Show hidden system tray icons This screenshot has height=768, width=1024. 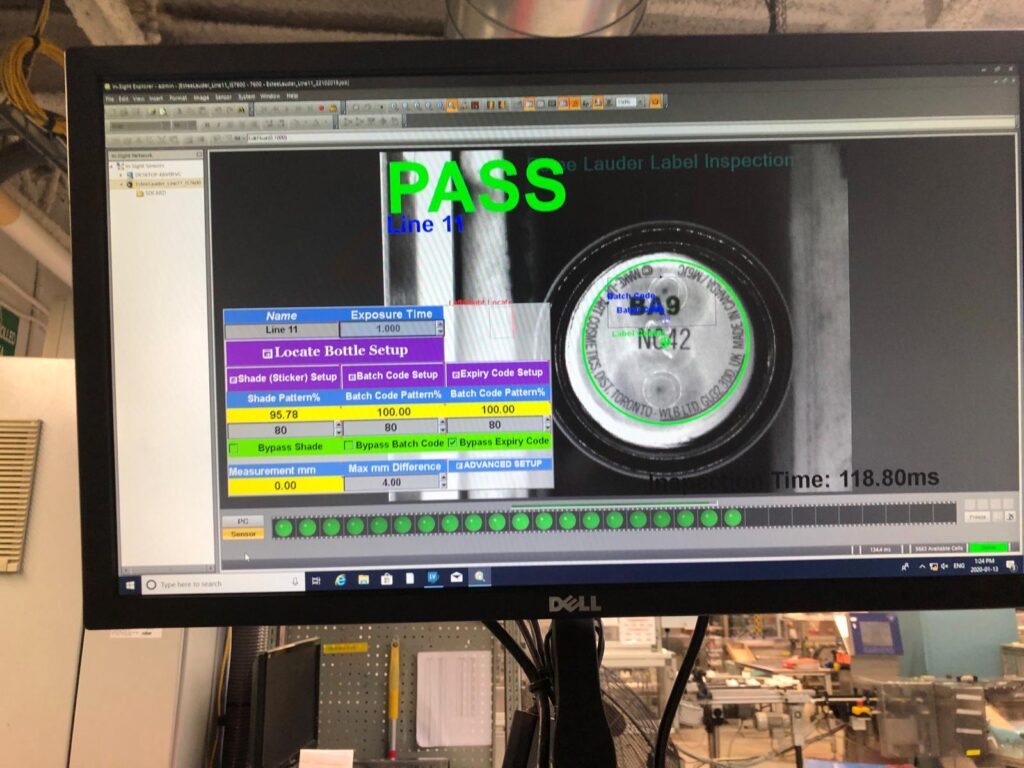coord(922,567)
